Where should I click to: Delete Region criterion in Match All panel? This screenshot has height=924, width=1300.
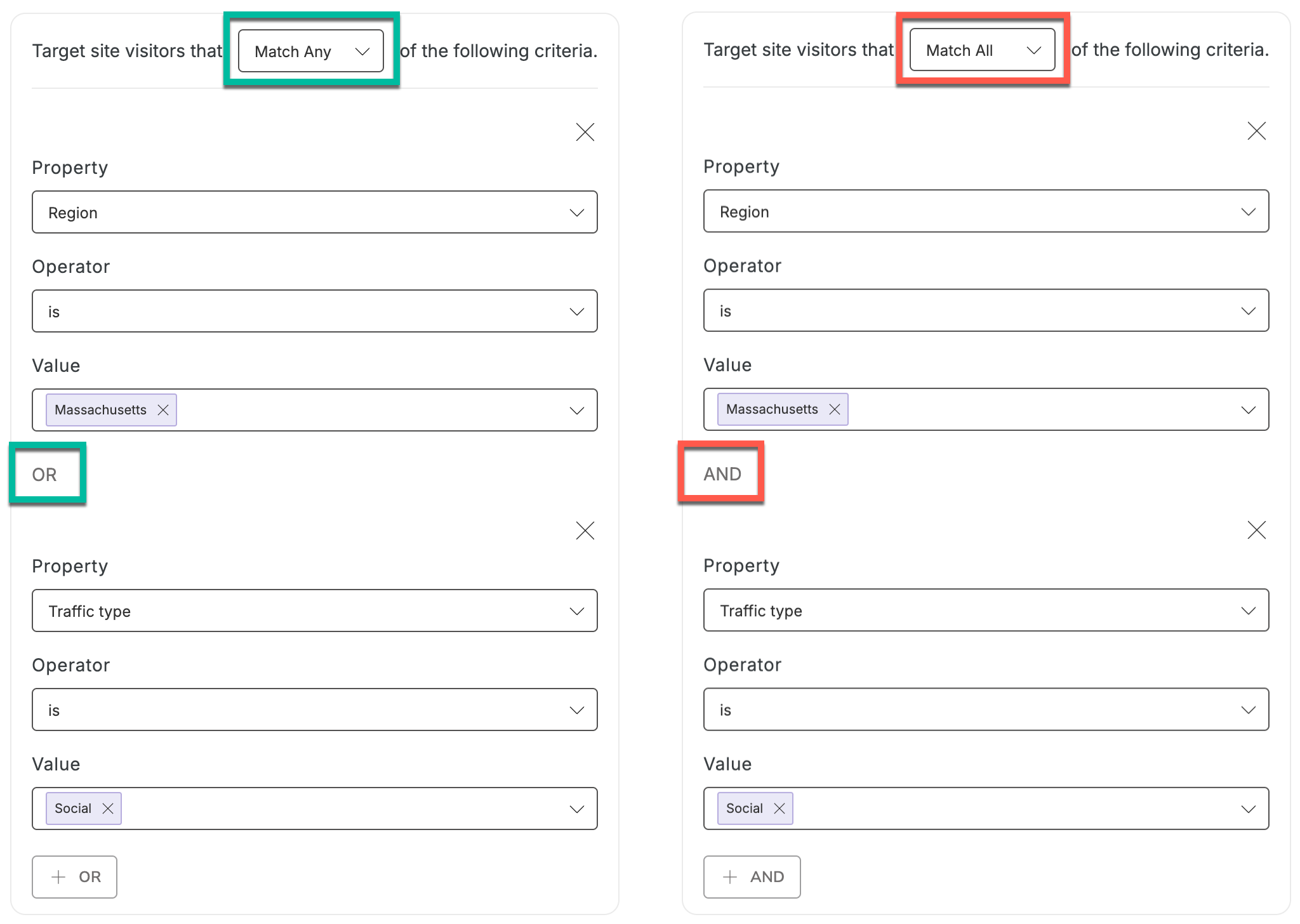pyautogui.click(x=1256, y=131)
